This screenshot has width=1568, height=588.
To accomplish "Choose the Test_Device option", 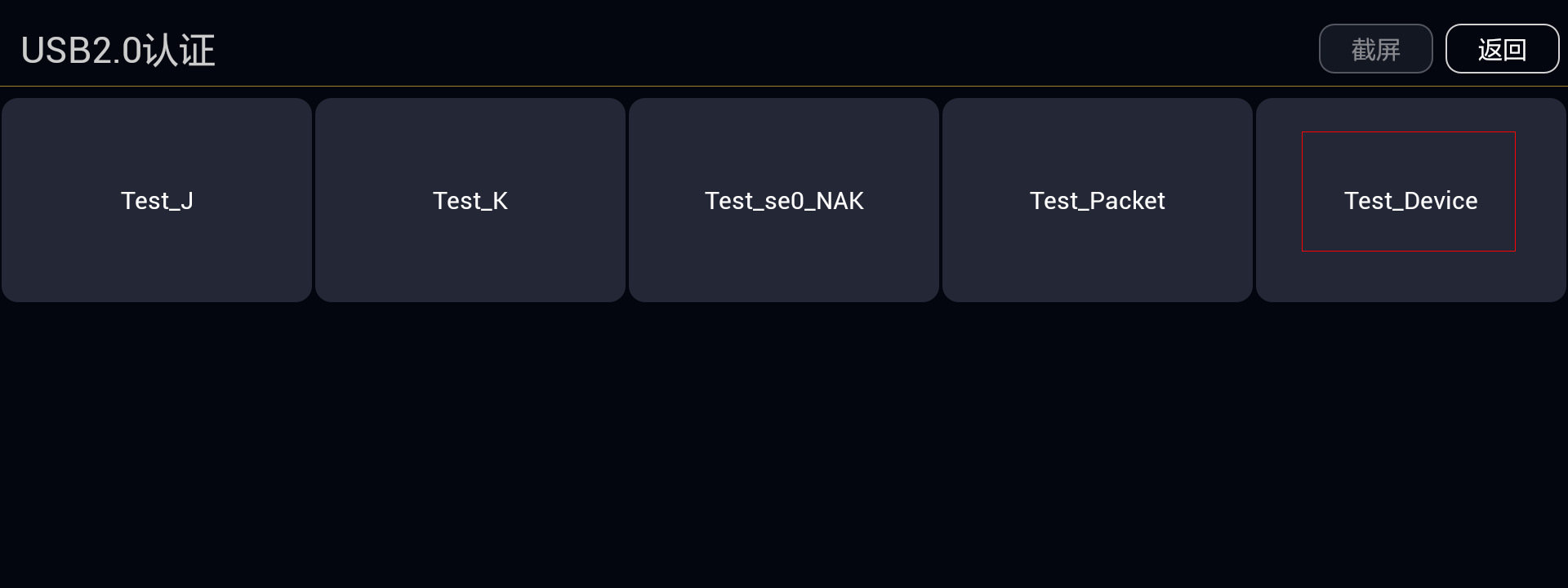I will point(1410,200).
